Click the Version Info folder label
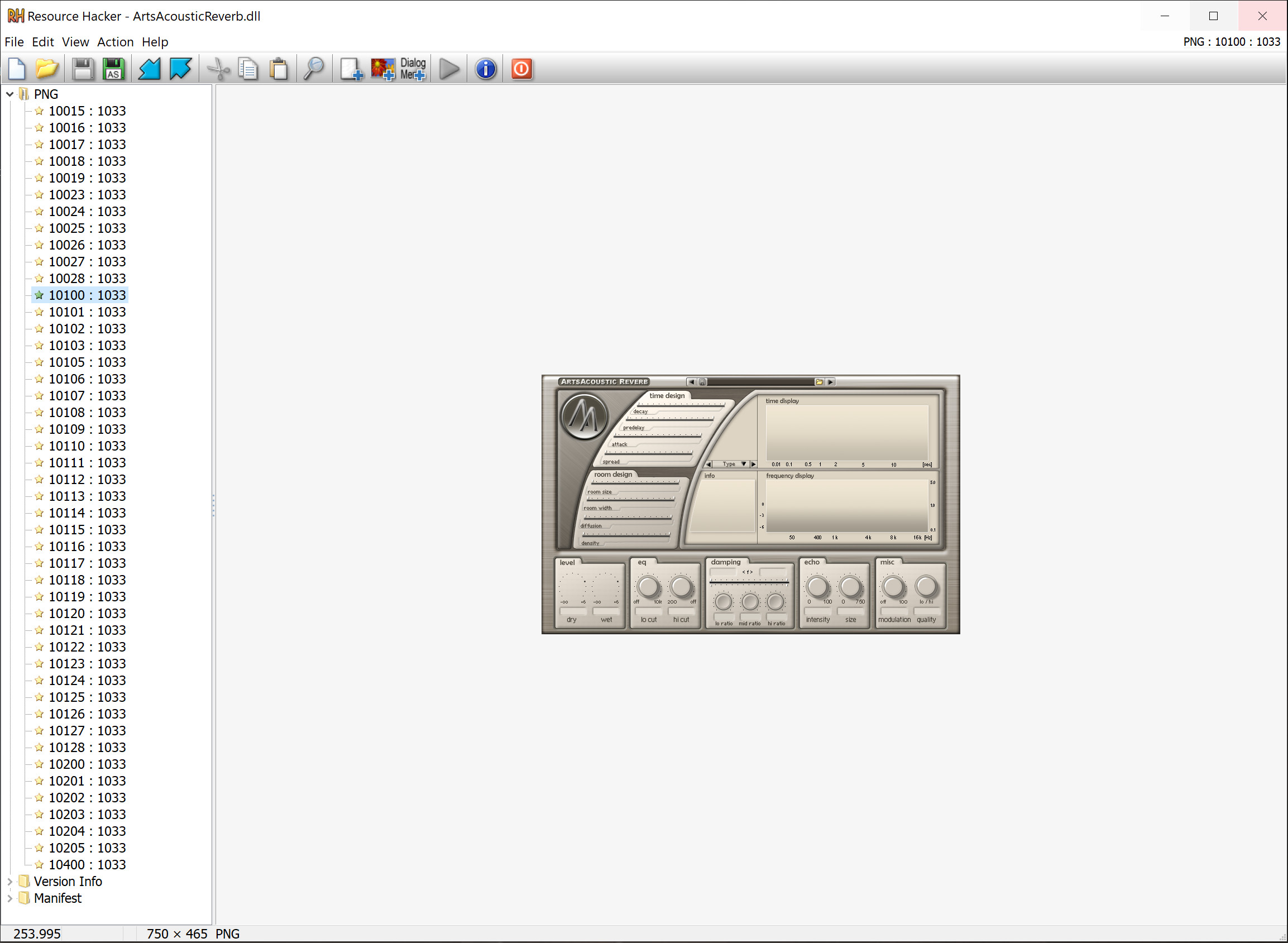 point(68,882)
